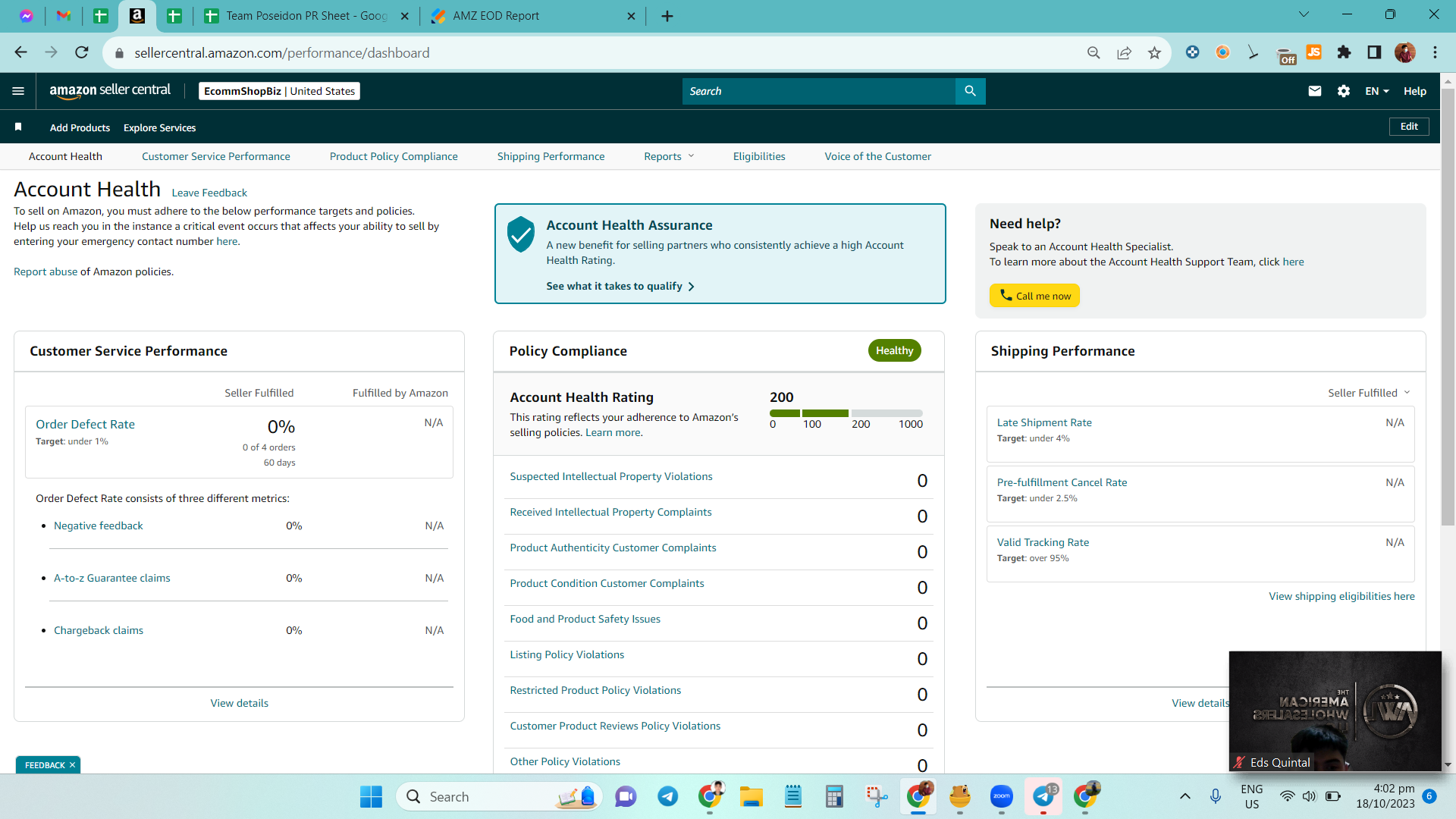The width and height of the screenshot is (1456, 819).
Task: Click the Account Health Rating progress bar
Action: click(x=846, y=413)
